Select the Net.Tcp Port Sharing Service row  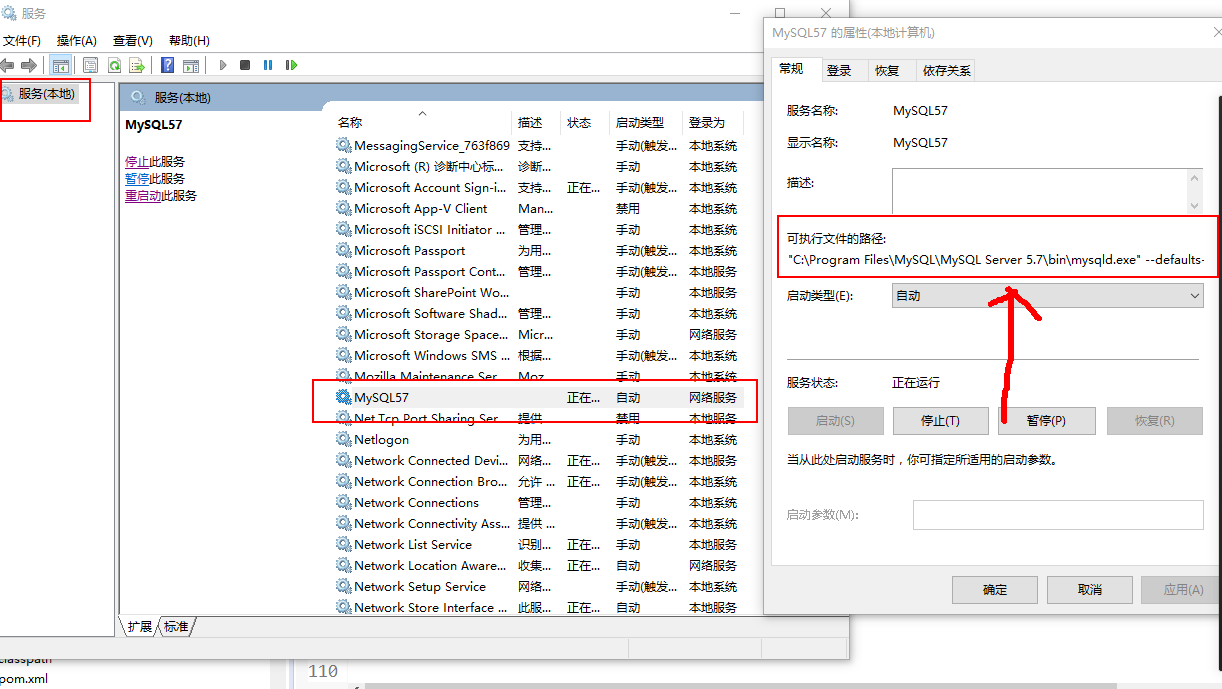[x=540, y=418]
